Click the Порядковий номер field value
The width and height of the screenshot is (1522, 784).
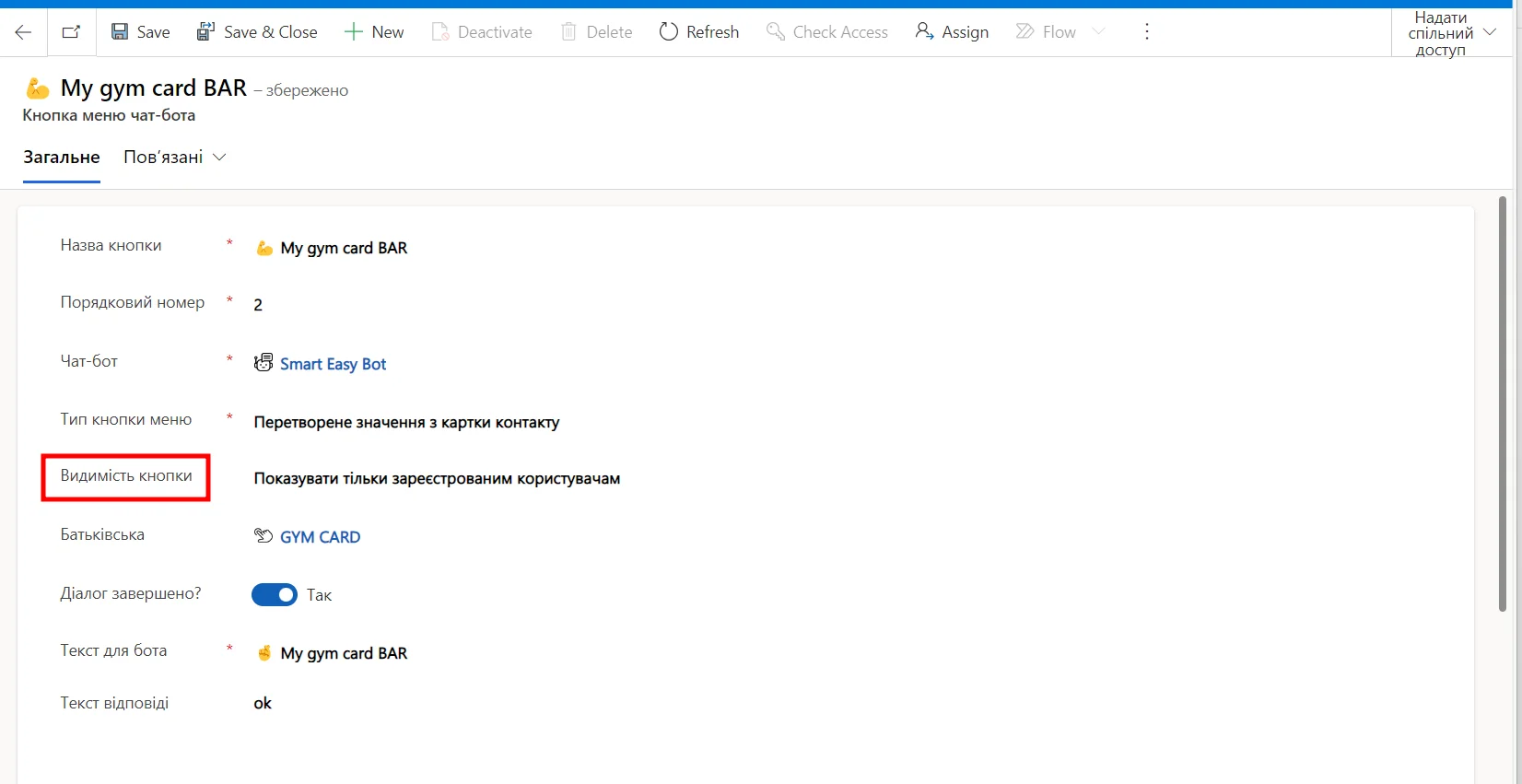258,305
